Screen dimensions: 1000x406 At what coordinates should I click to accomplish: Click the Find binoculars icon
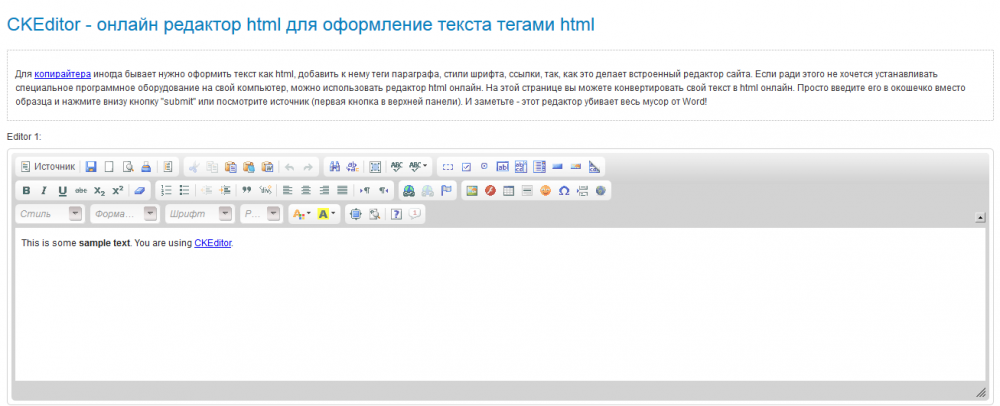[335, 166]
